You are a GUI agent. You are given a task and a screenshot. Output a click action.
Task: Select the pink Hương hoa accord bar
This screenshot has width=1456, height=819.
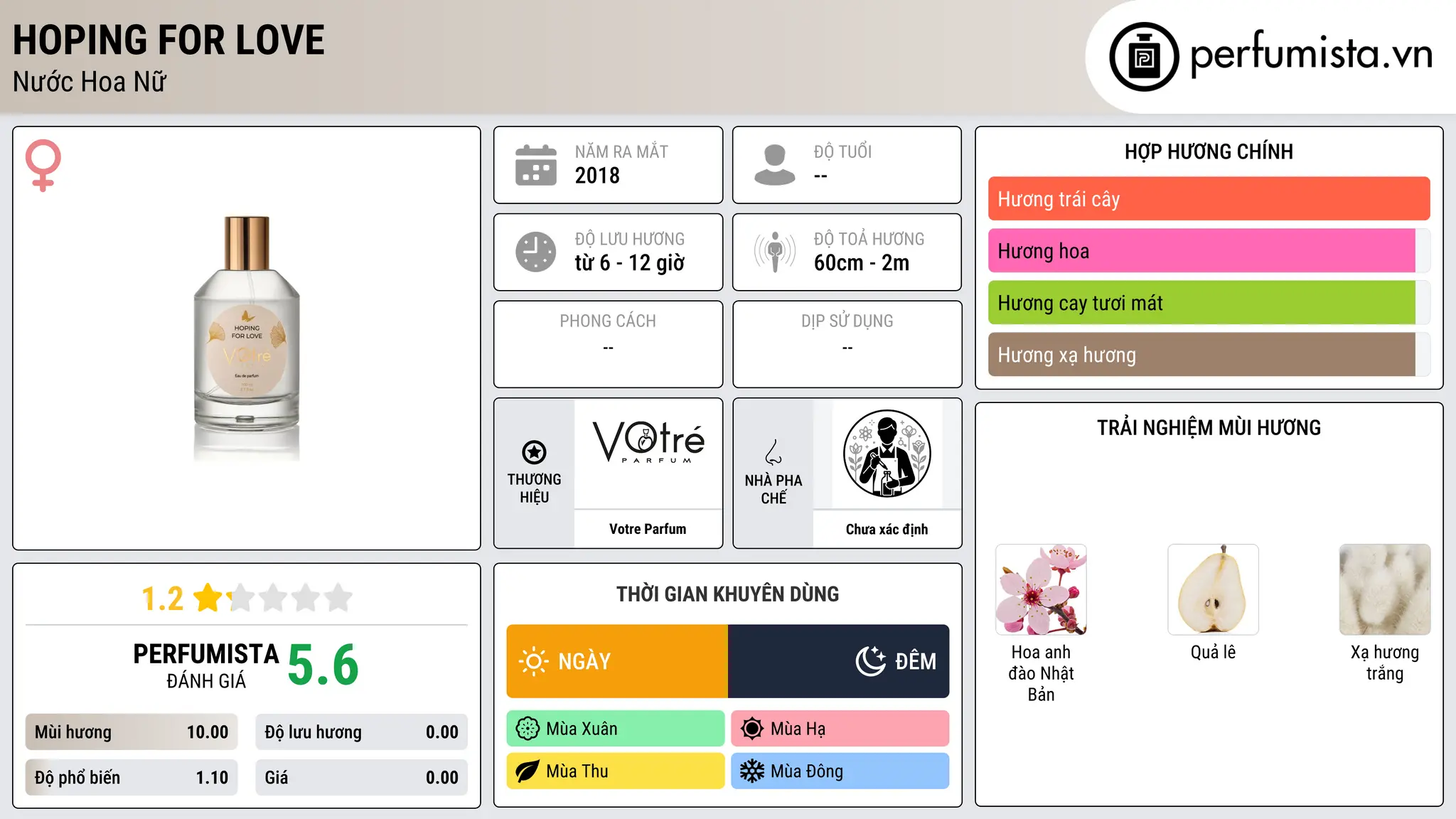[x=1209, y=251]
